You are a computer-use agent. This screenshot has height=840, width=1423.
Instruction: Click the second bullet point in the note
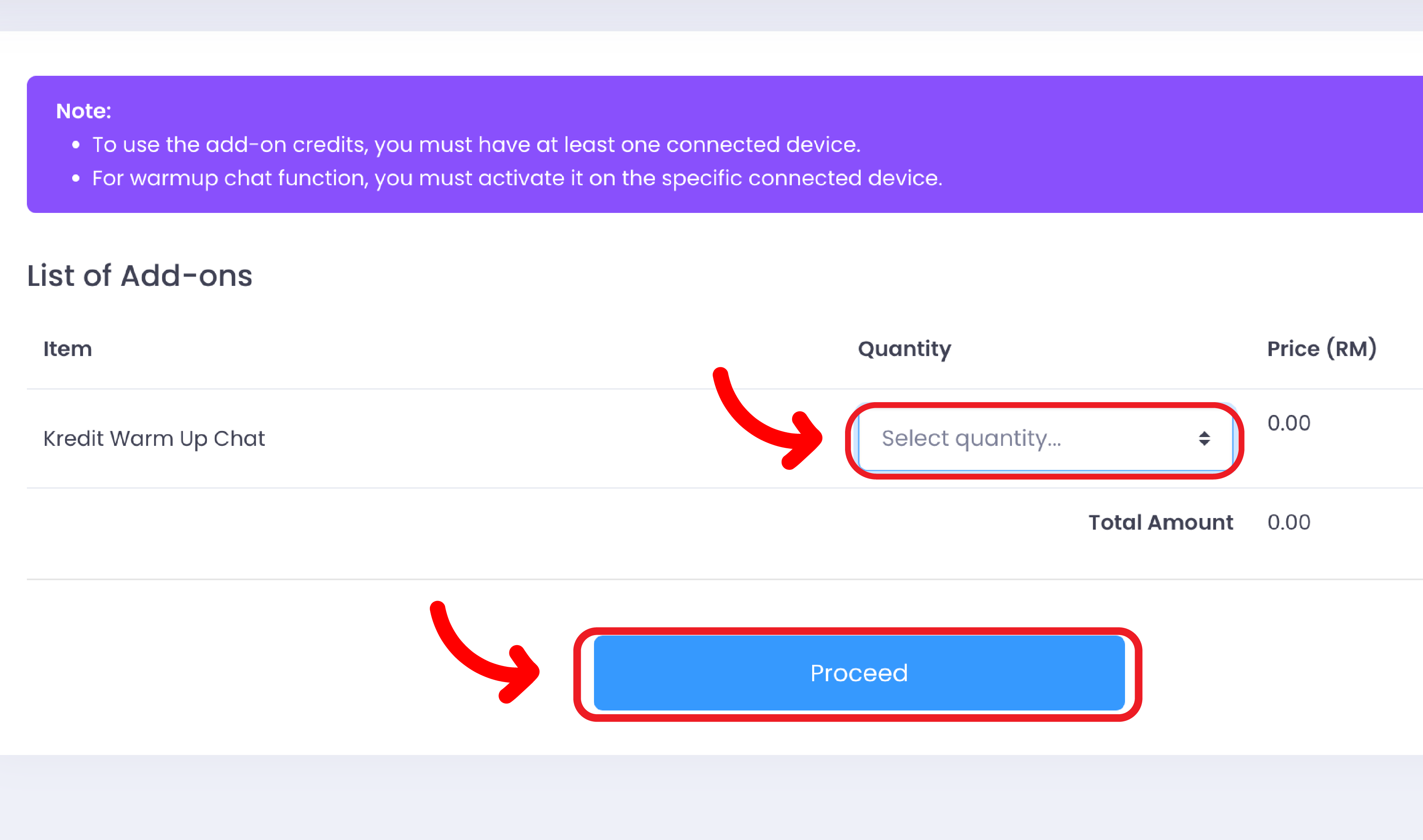(76, 178)
